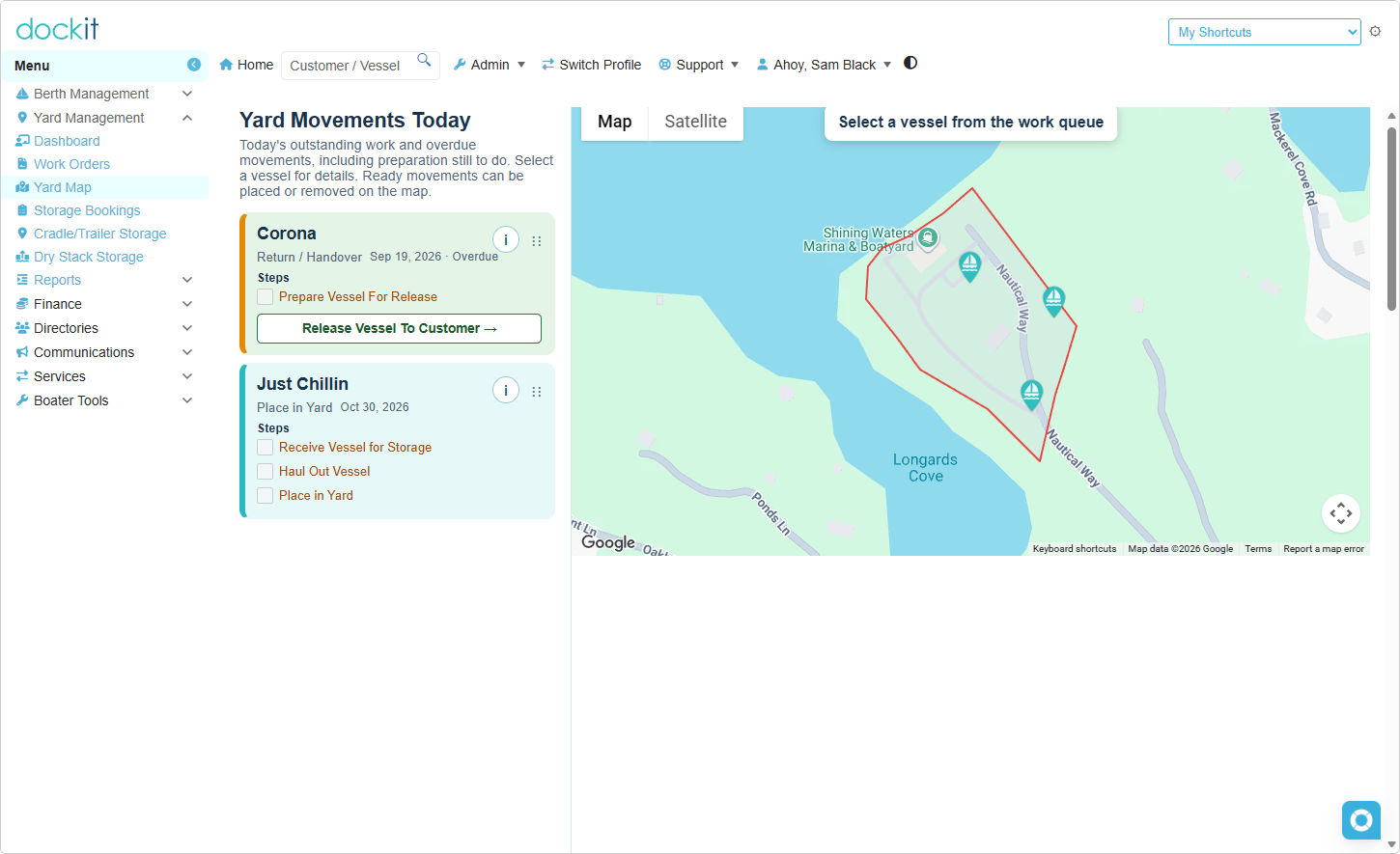This screenshot has width=1400, height=854.
Task: Collapse Yard Management section
Action: (104, 118)
